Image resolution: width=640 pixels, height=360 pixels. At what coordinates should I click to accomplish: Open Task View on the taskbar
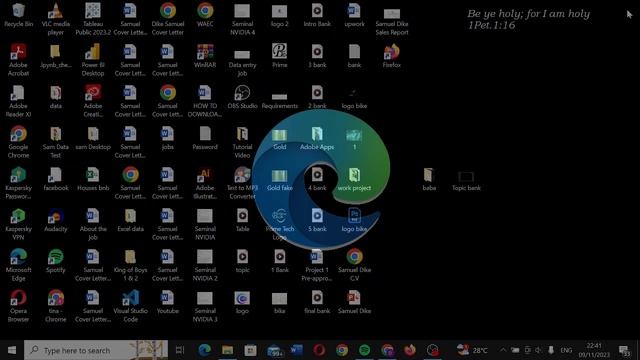[180, 350]
